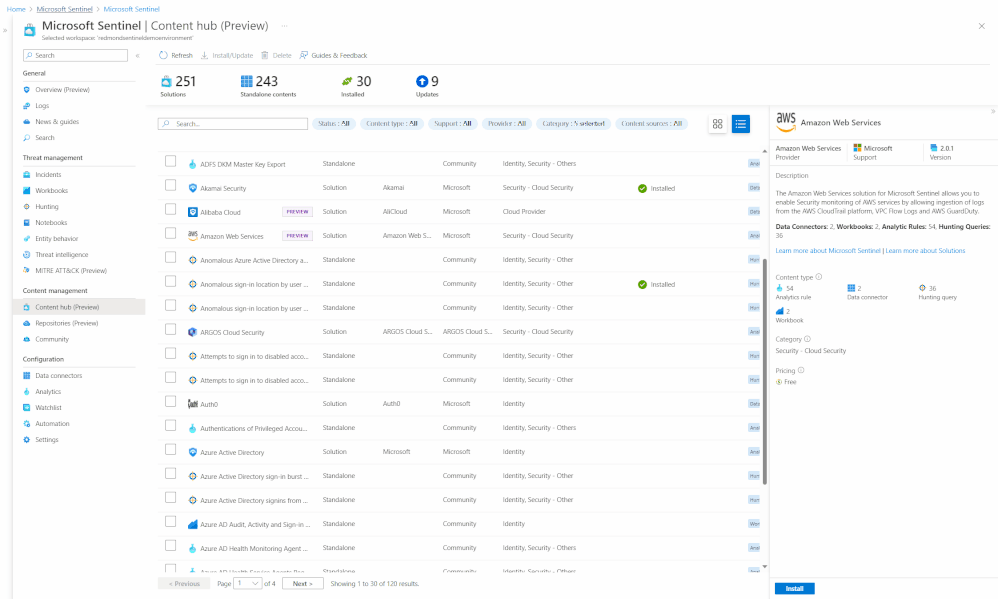This screenshot has height=599, width=998.
Task: Click the Content type info icon
Action: tap(819, 277)
